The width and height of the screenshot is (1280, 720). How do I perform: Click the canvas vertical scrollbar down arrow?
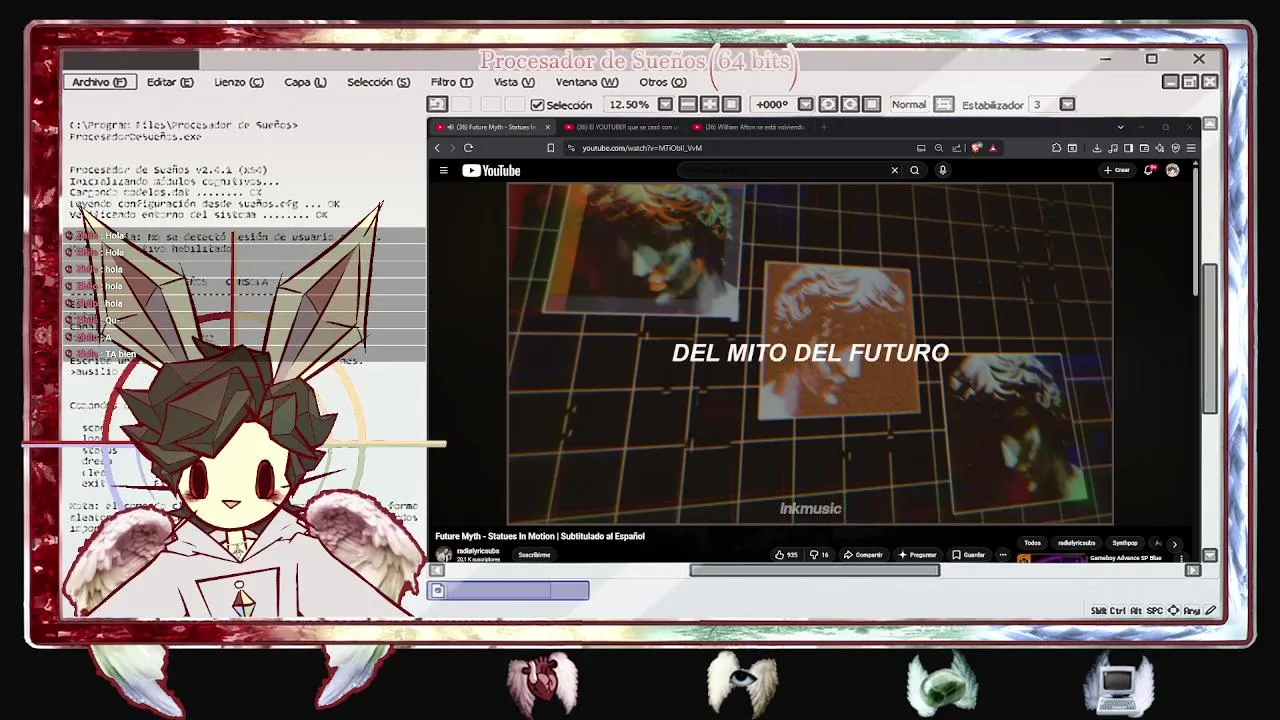pos(1210,555)
